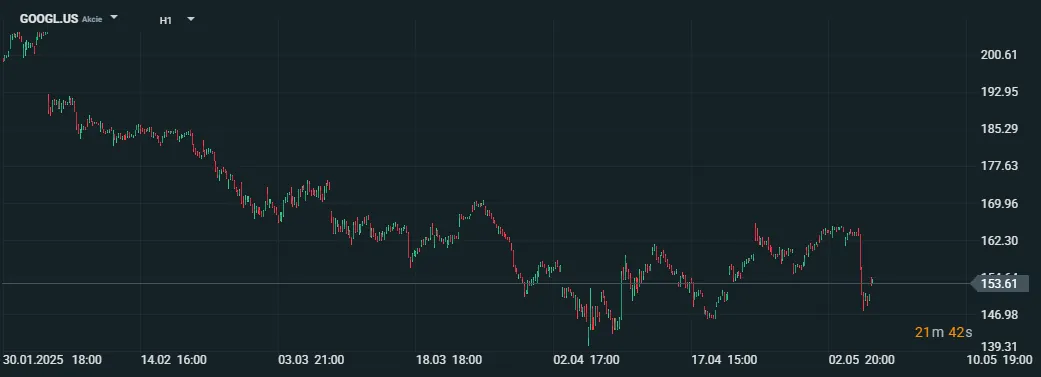The height and width of the screenshot is (377, 1041).
Task: Click the 177.63 price axis label
Action: (x=999, y=165)
